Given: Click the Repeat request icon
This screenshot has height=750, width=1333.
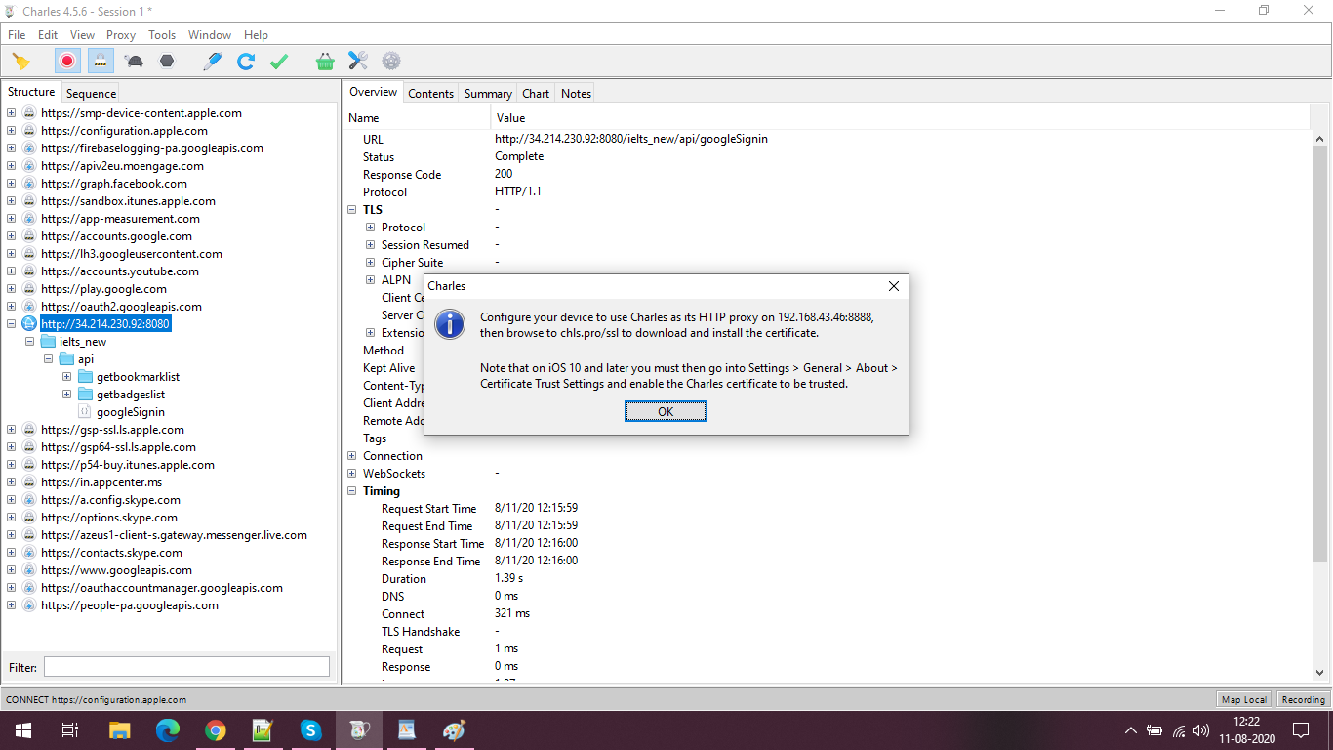Looking at the screenshot, I should point(245,61).
